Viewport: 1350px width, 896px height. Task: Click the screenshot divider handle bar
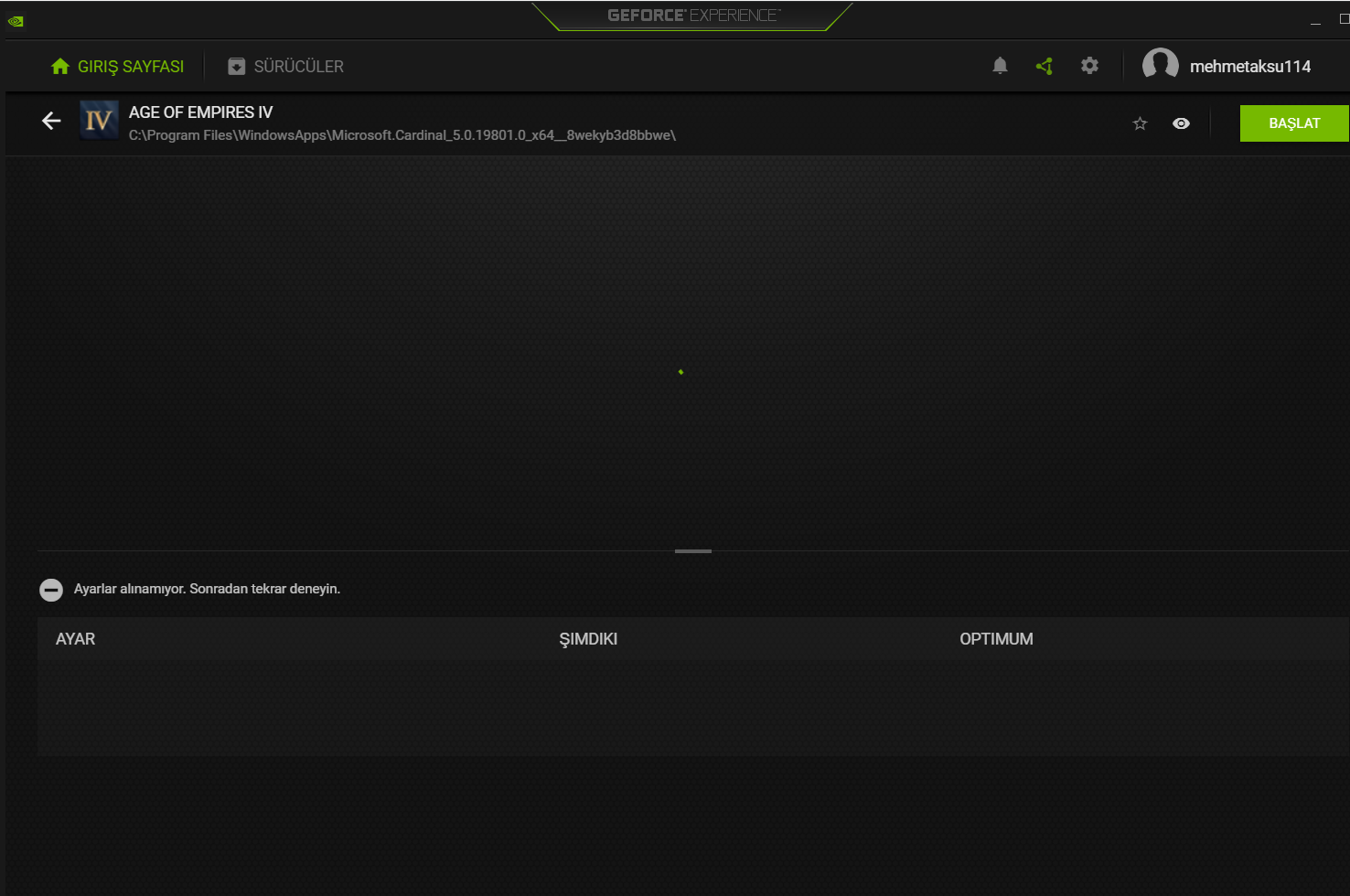click(x=693, y=551)
